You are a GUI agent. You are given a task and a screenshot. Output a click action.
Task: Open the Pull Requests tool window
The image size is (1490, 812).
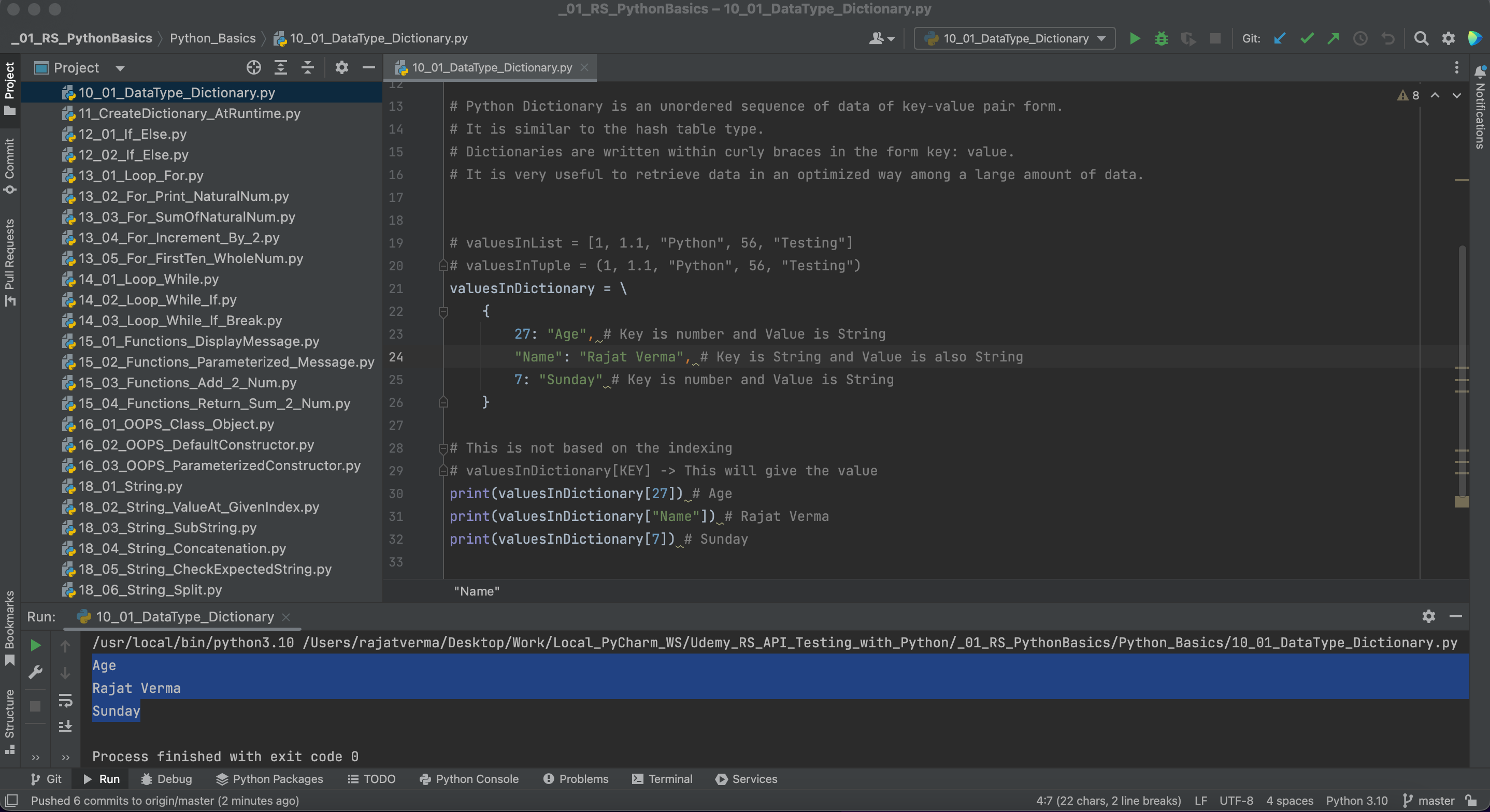(10, 262)
